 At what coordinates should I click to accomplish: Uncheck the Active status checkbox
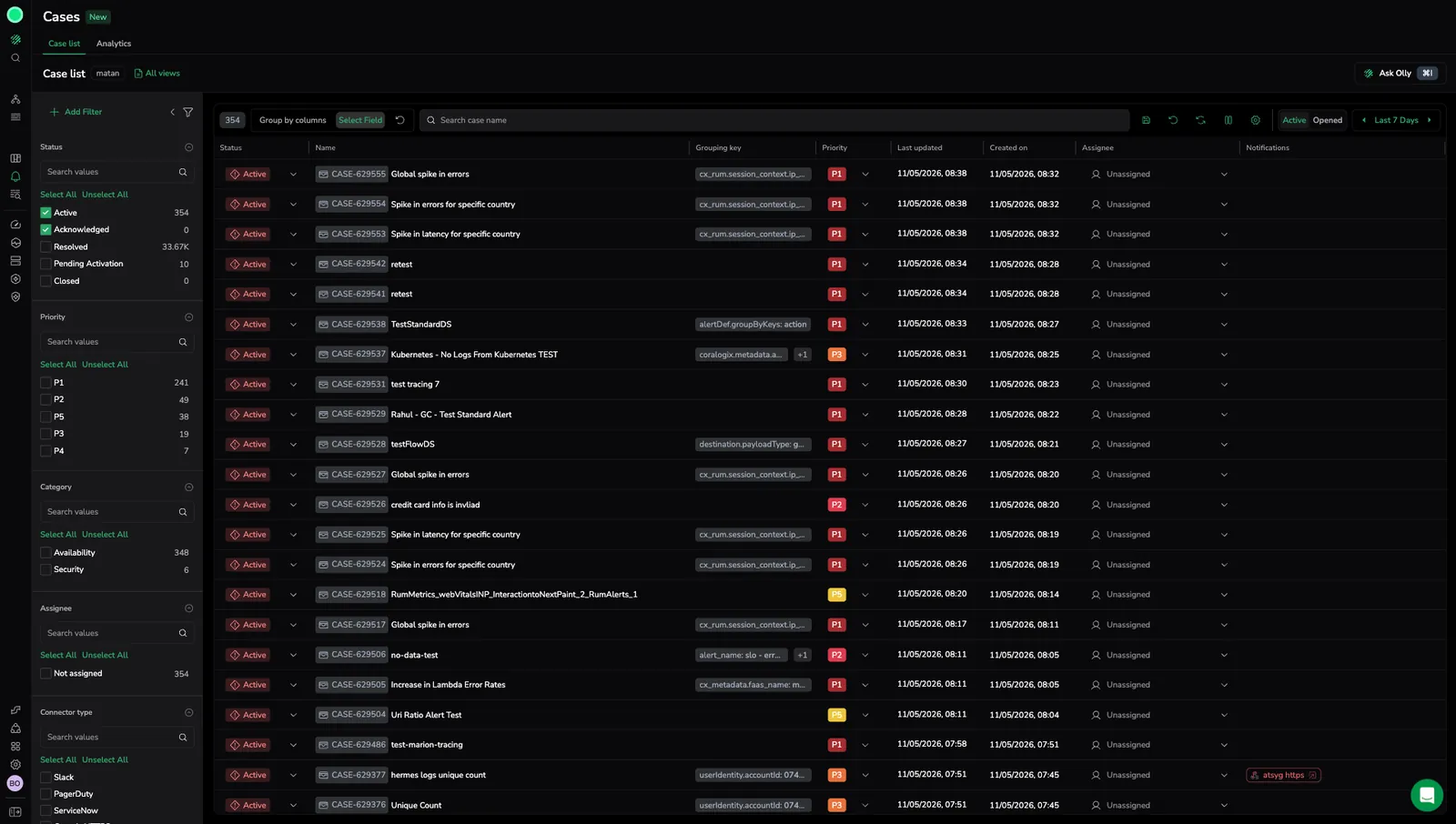[x=45, y=213]
